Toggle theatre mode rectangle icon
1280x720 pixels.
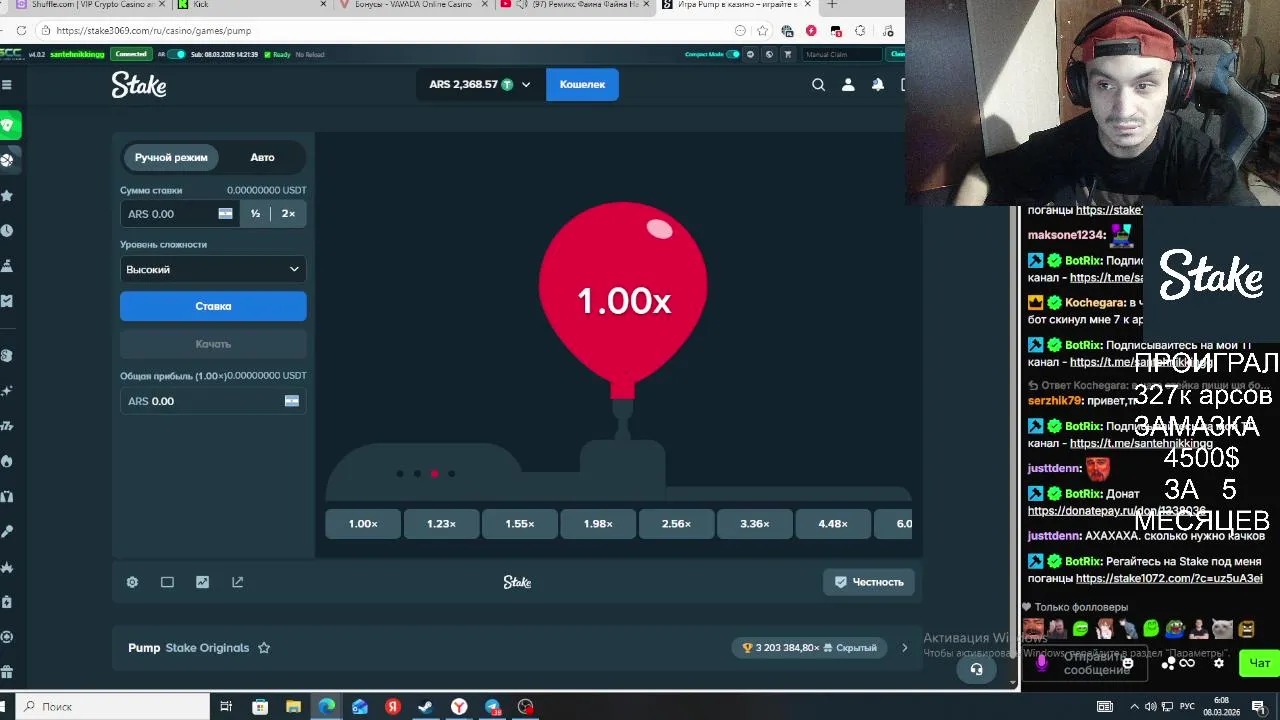(167, 582)
